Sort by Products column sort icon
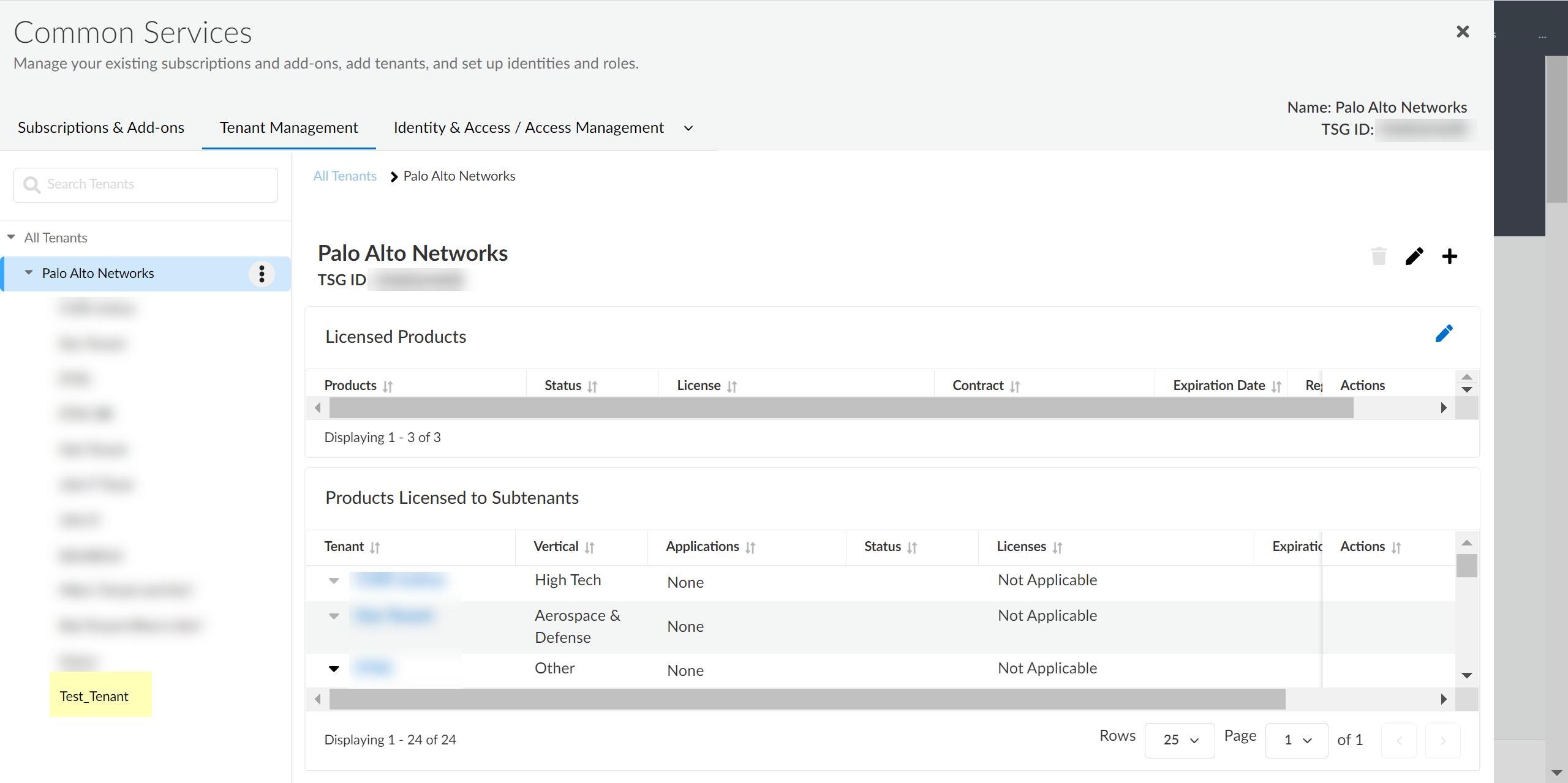 tap(388, 386)
